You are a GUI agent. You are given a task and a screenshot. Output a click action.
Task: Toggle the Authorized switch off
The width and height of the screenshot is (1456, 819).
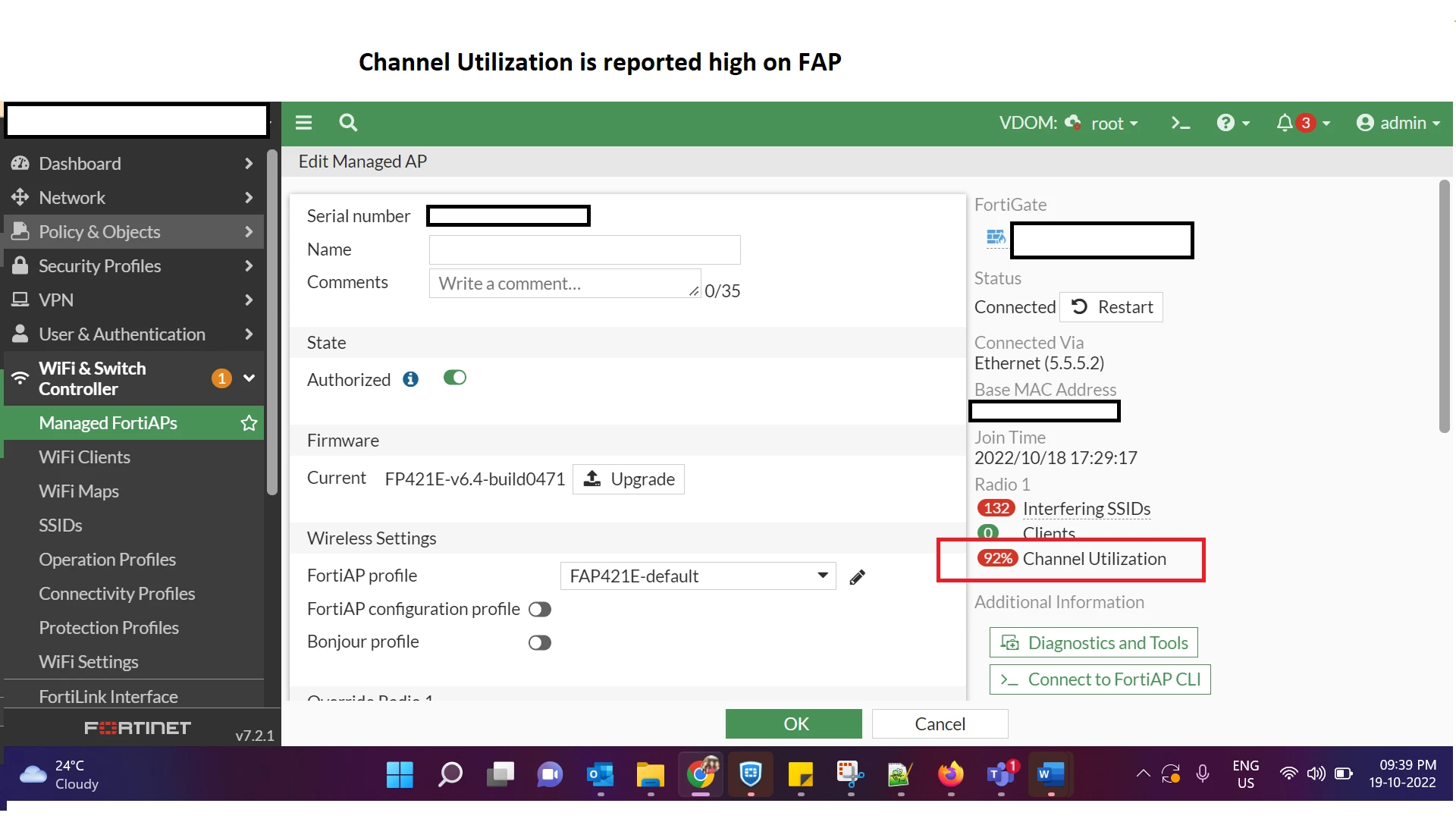tap(455, 378)
